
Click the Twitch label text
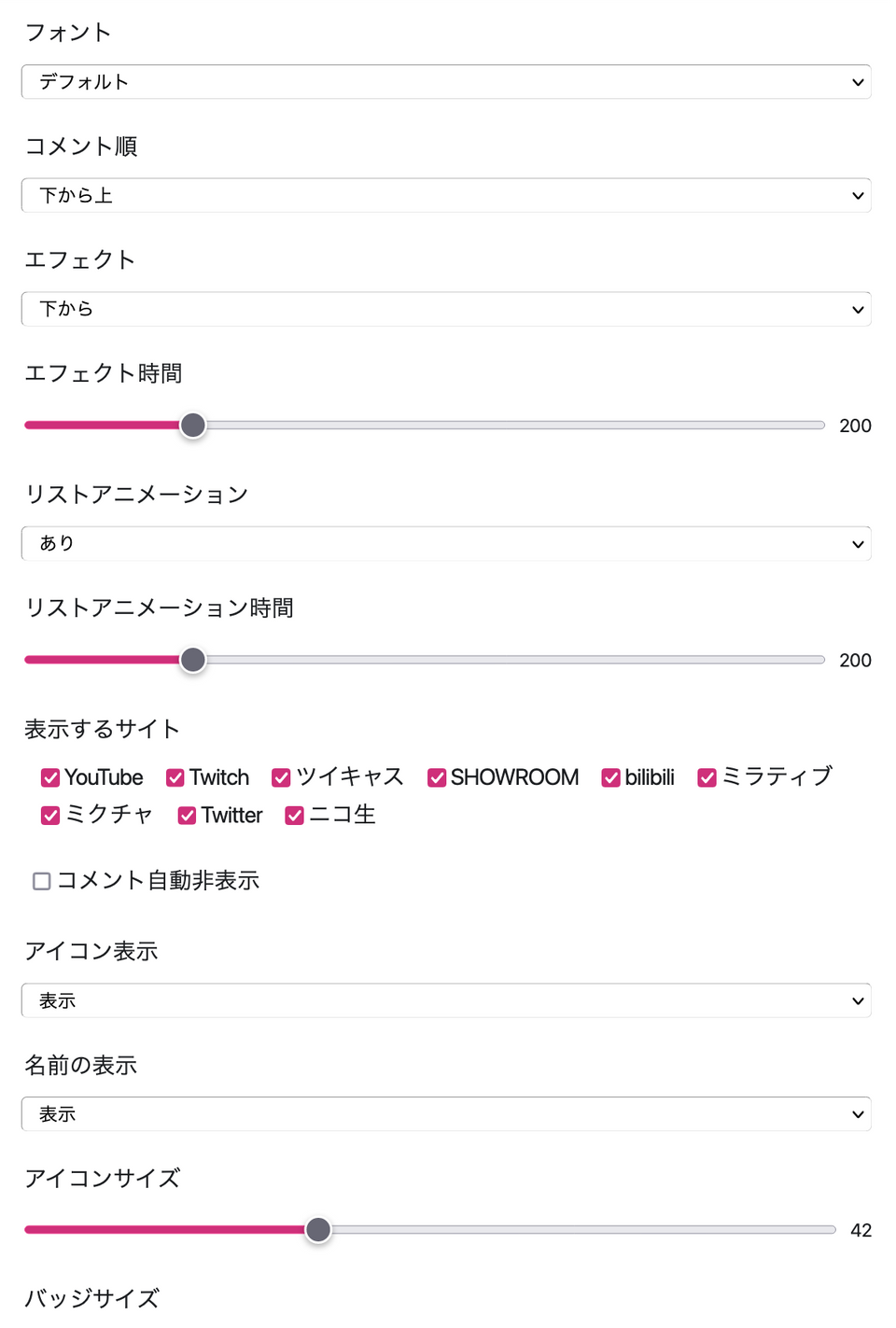(x=219, y=777)
